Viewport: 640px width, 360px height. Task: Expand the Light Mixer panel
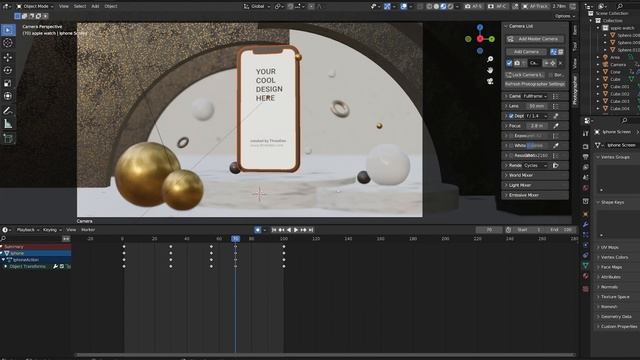(535, 185)
